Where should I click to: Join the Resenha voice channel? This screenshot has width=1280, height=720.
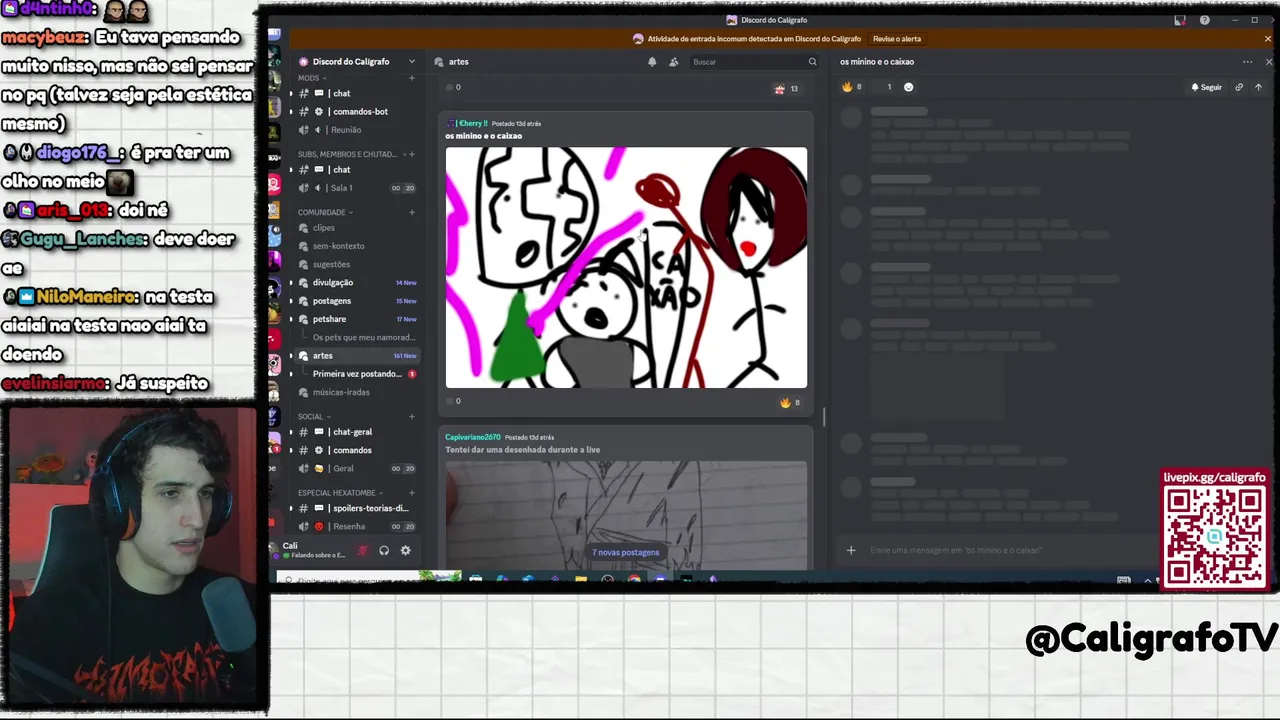click(x=354, y=526)
